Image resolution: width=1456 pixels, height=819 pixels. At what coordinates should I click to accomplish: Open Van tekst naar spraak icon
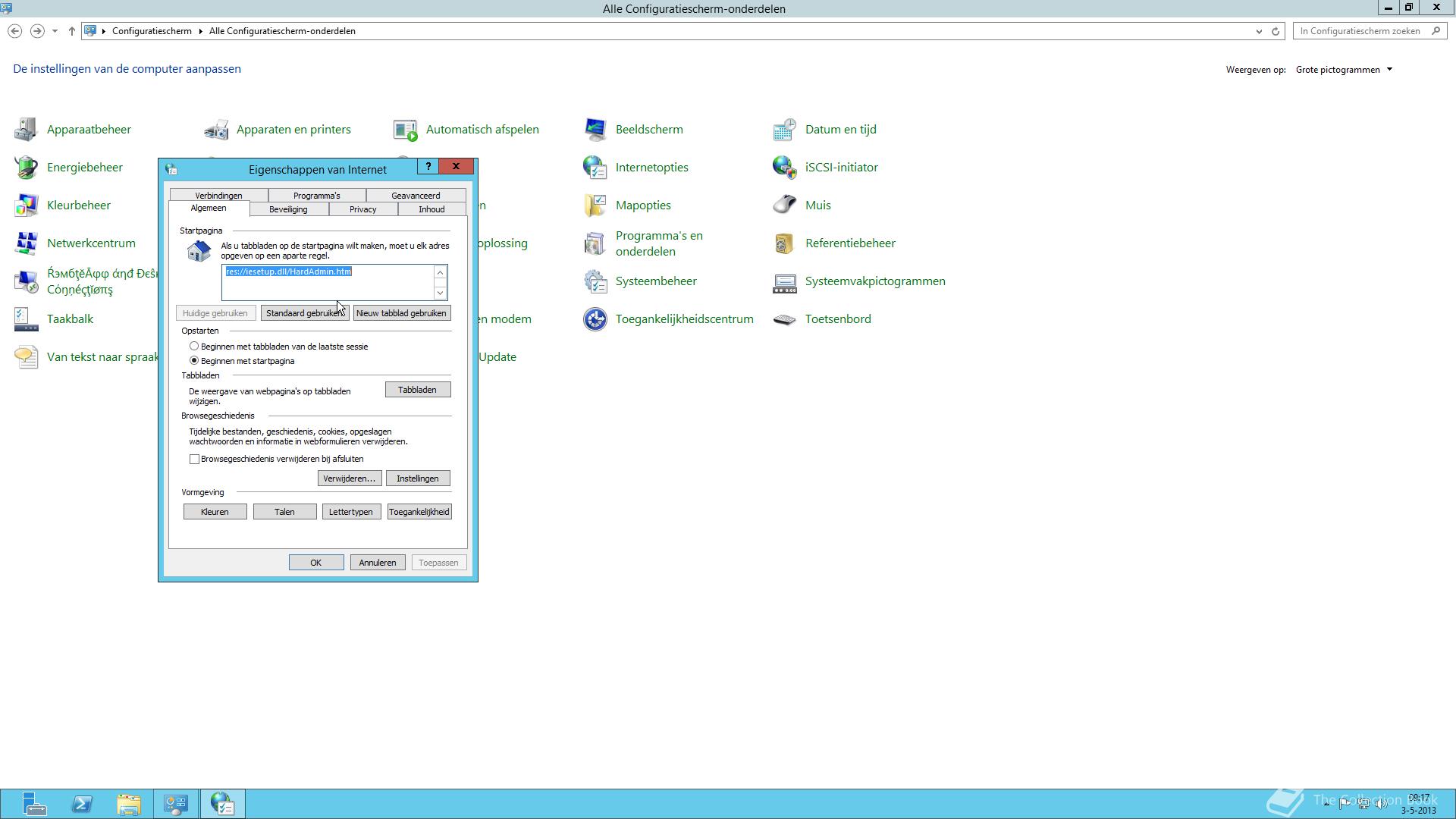point(26,357)
